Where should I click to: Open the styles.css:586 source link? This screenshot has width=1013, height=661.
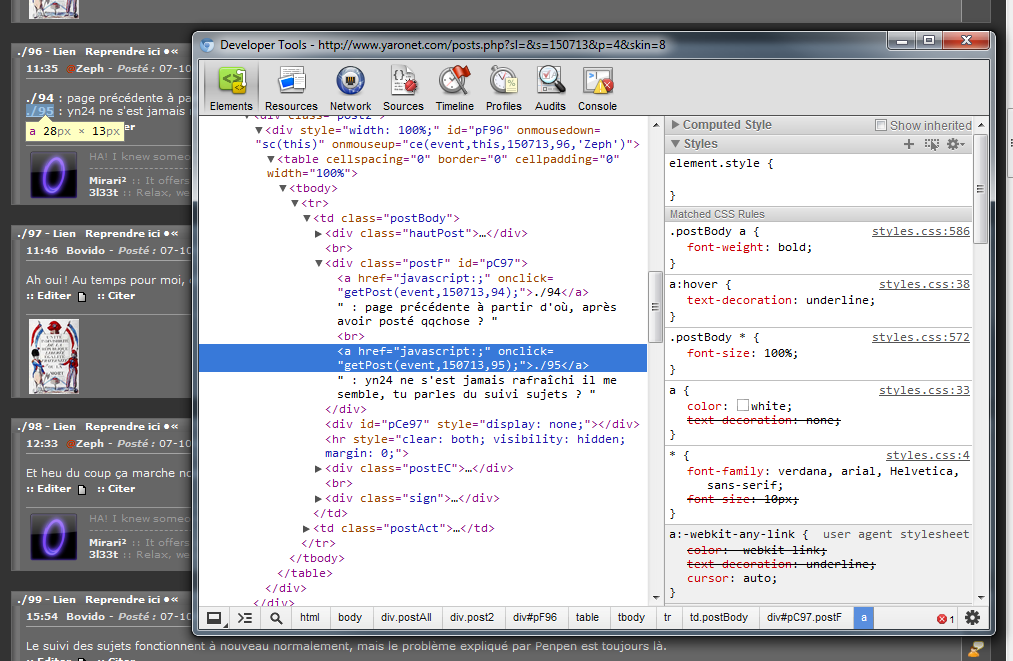(x=920, y=231)
